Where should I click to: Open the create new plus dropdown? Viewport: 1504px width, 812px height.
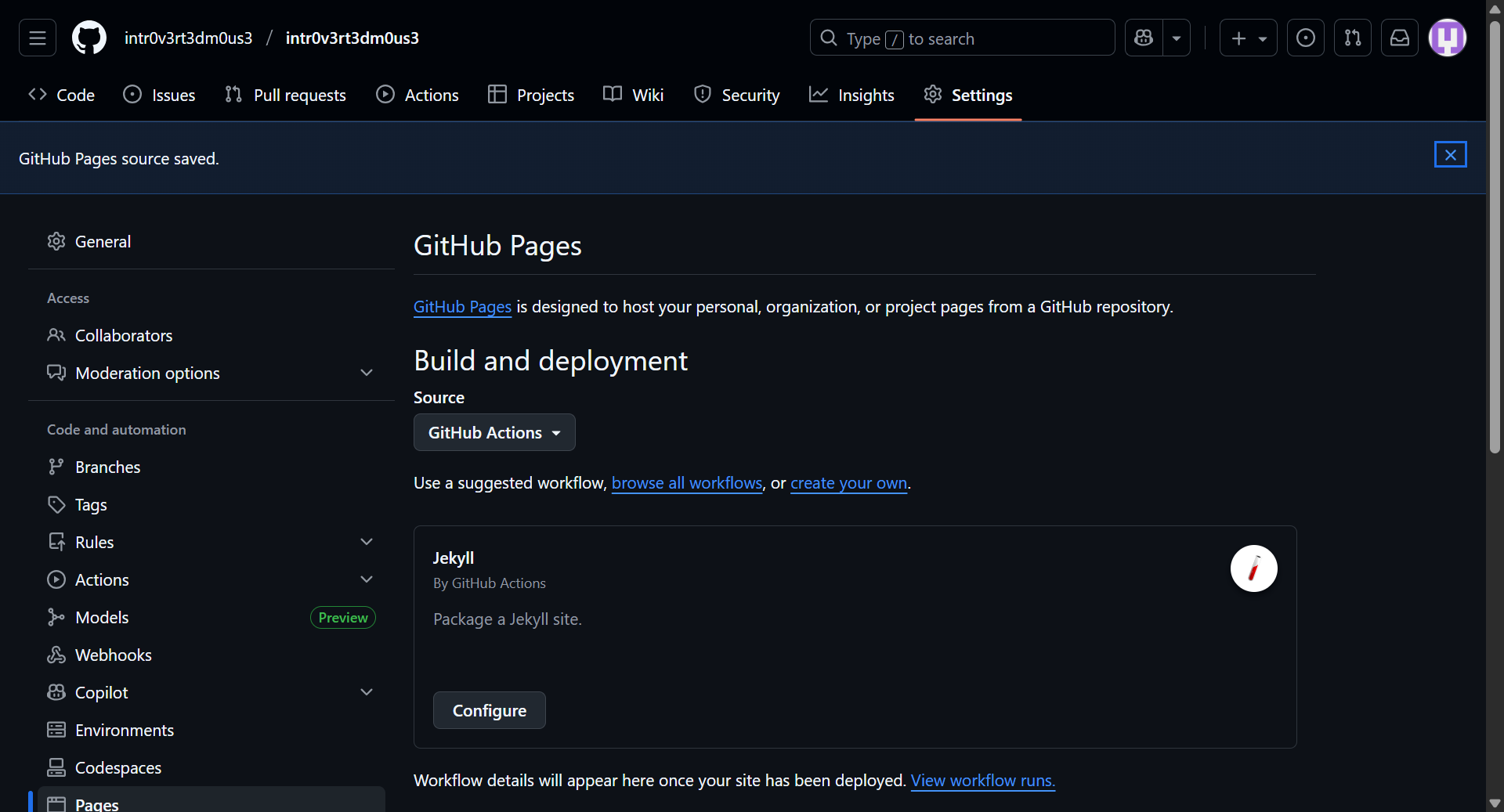pyautogui.click(x=1248, y=38)
